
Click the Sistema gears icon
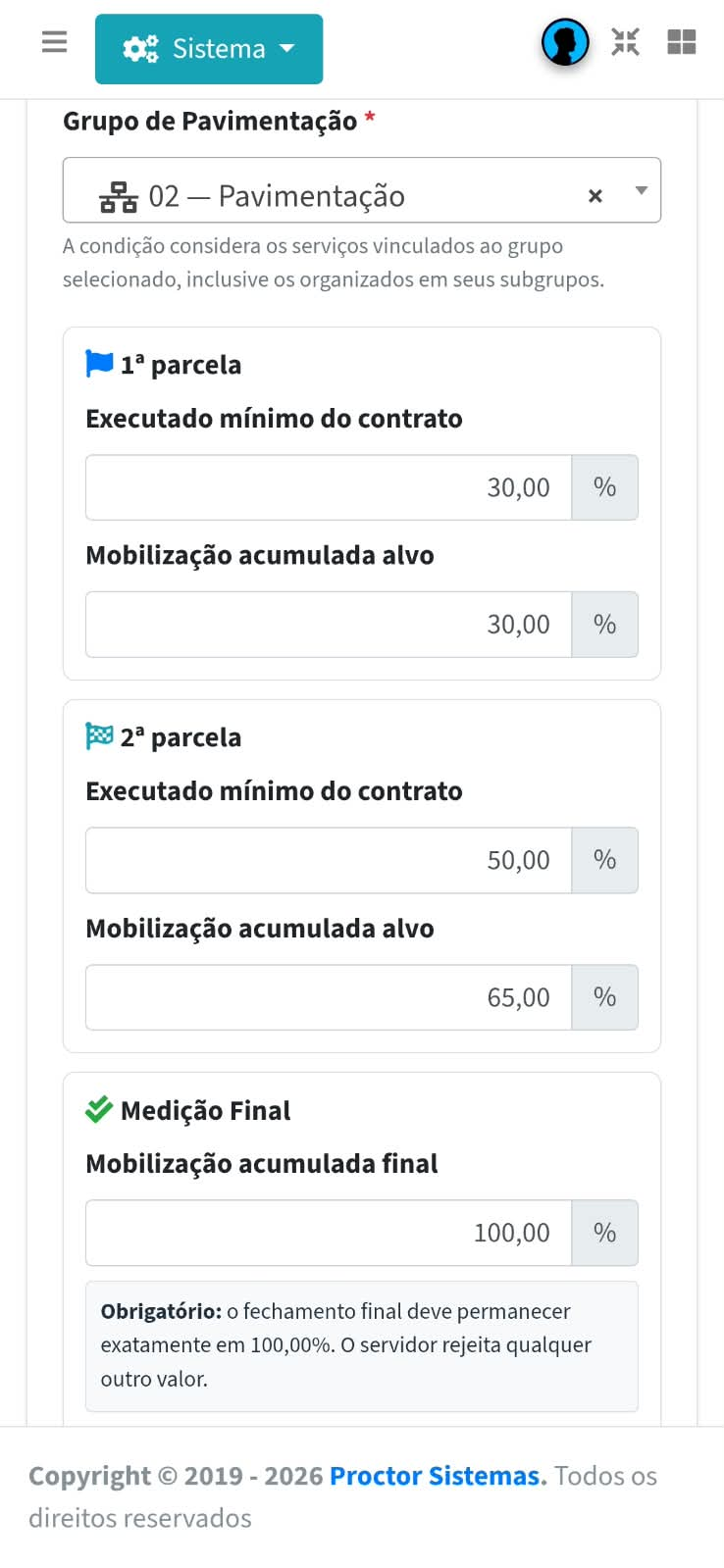140,49
